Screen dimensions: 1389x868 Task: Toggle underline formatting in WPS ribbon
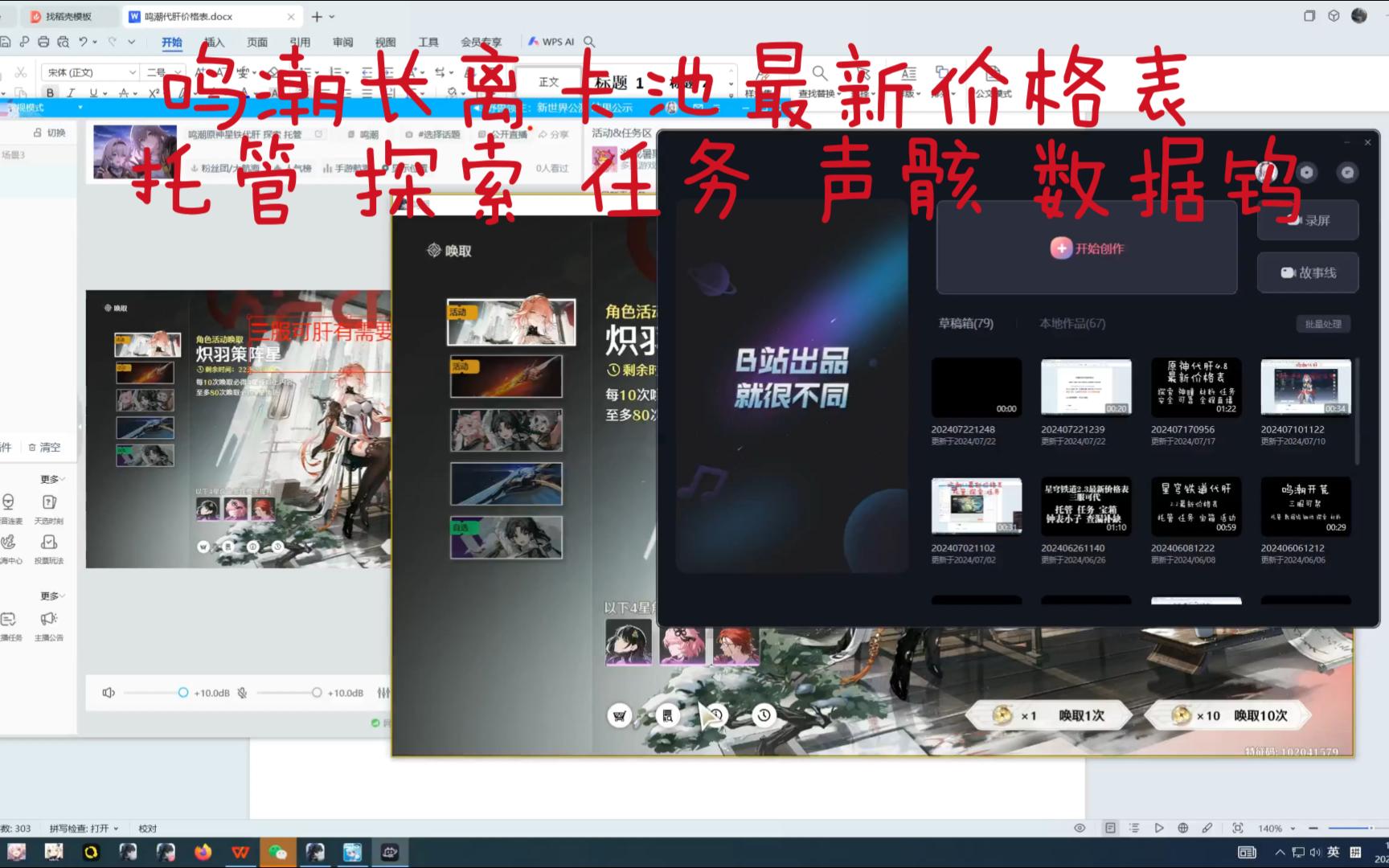pos(92,93)
